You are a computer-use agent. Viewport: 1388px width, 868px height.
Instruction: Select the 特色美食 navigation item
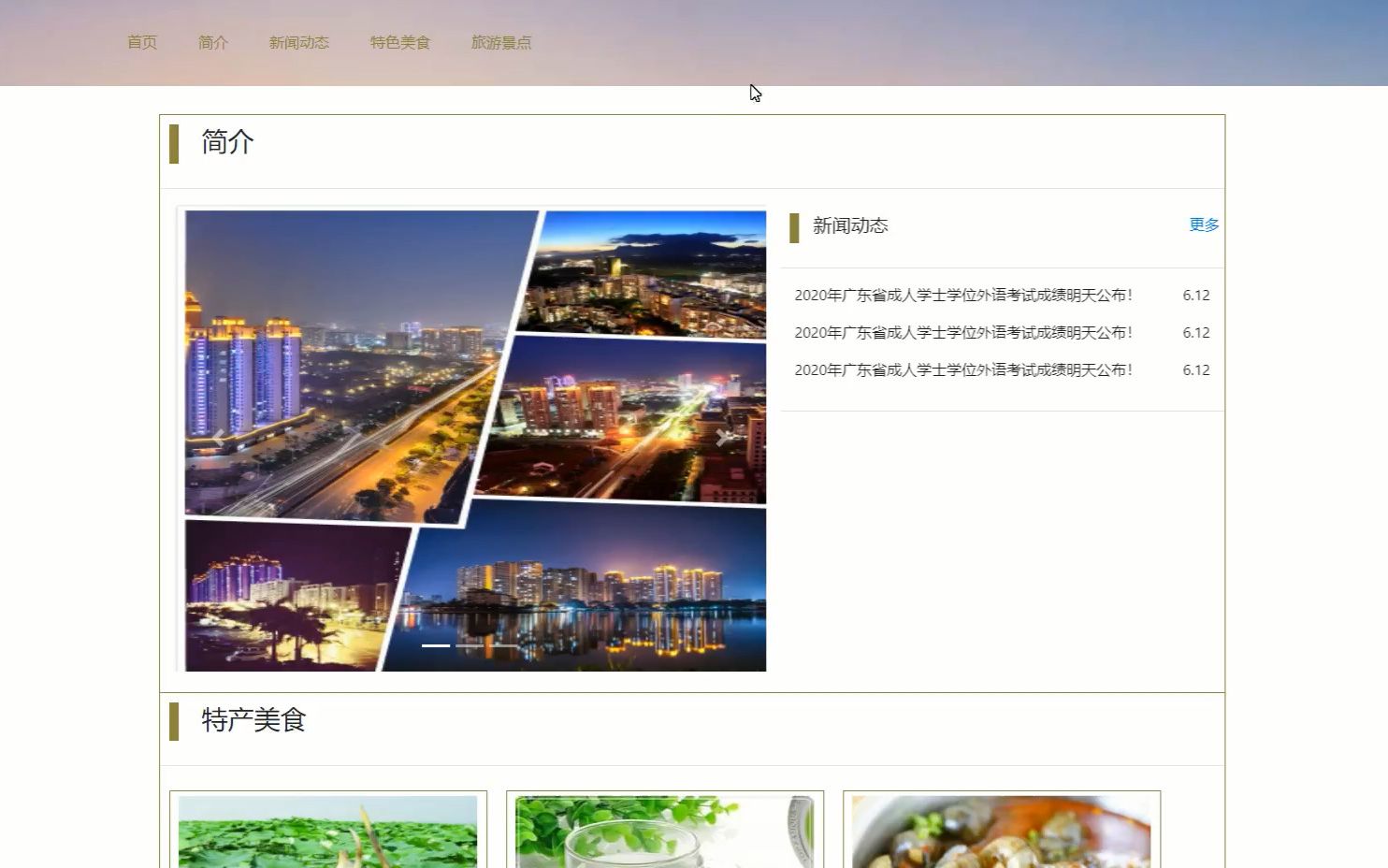click(400, 42)
